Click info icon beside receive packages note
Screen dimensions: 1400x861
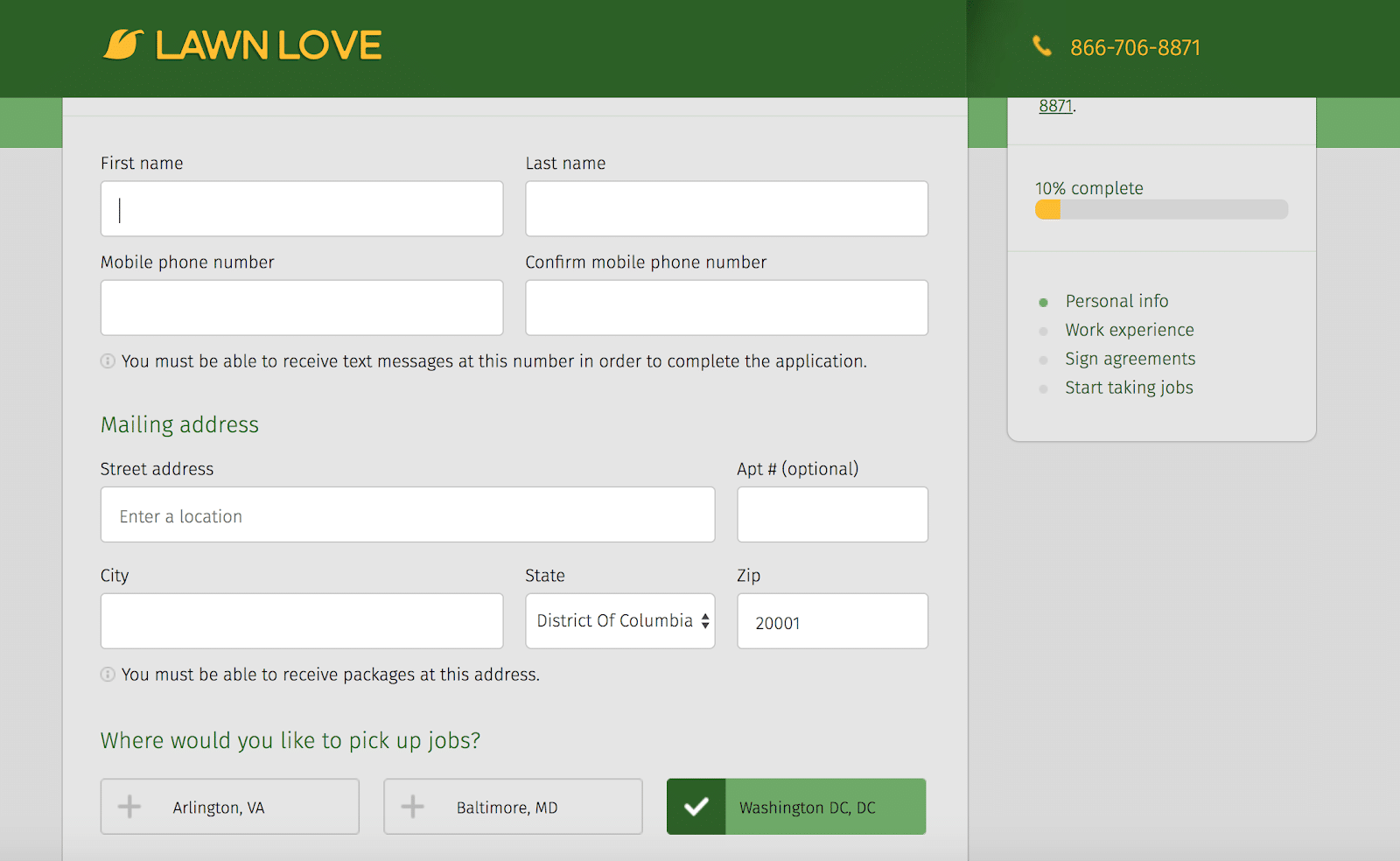pyautogui.click(x=108, y=675)
